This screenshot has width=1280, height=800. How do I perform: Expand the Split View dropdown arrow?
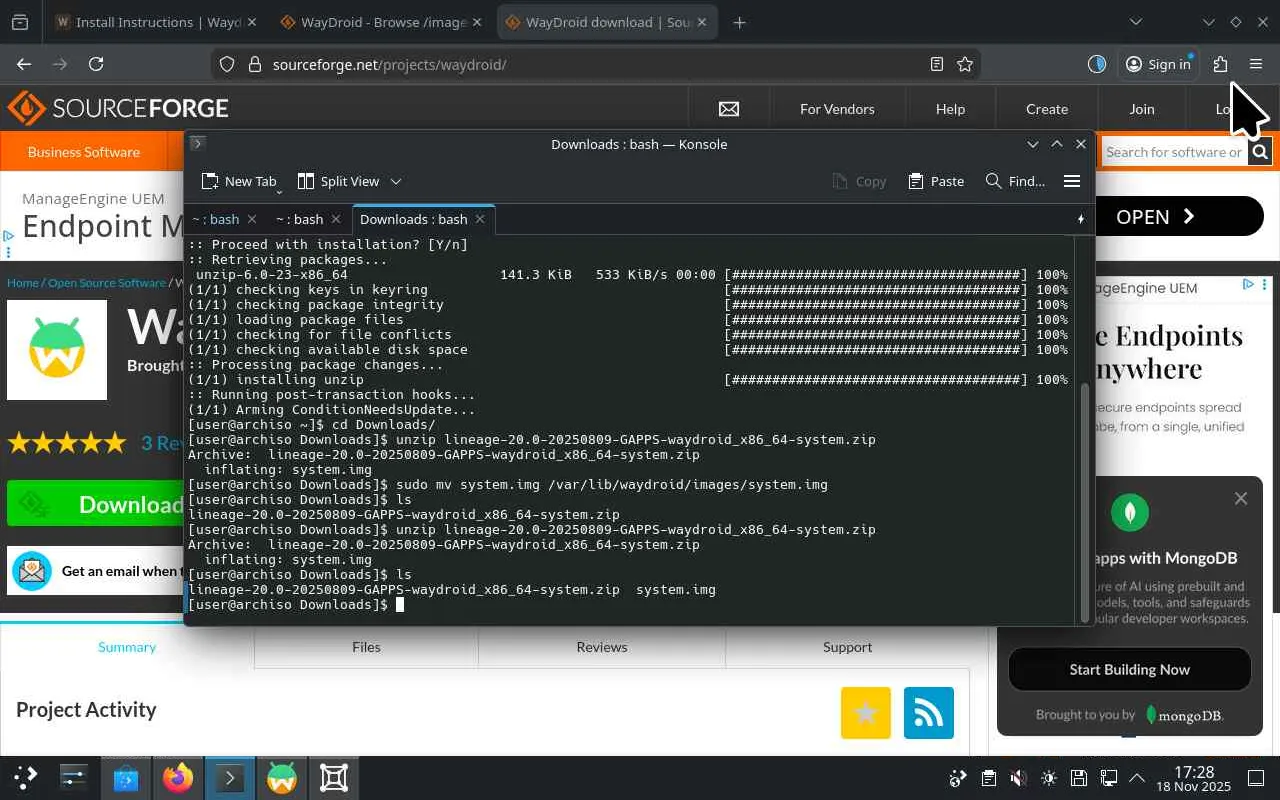tap(396, 181)
